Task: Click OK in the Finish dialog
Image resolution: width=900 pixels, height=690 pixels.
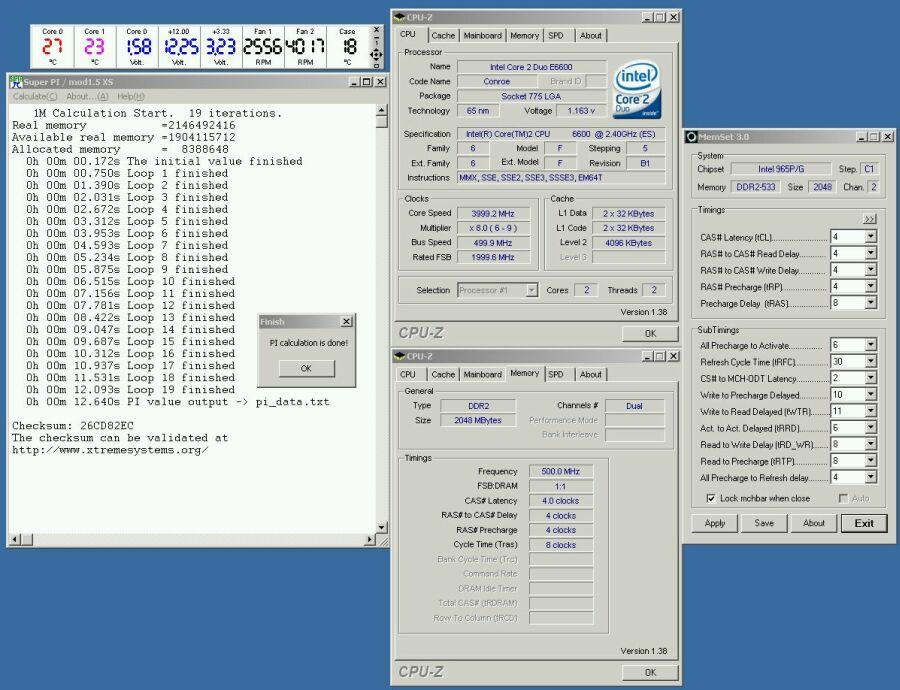Action: pos(306,368)
